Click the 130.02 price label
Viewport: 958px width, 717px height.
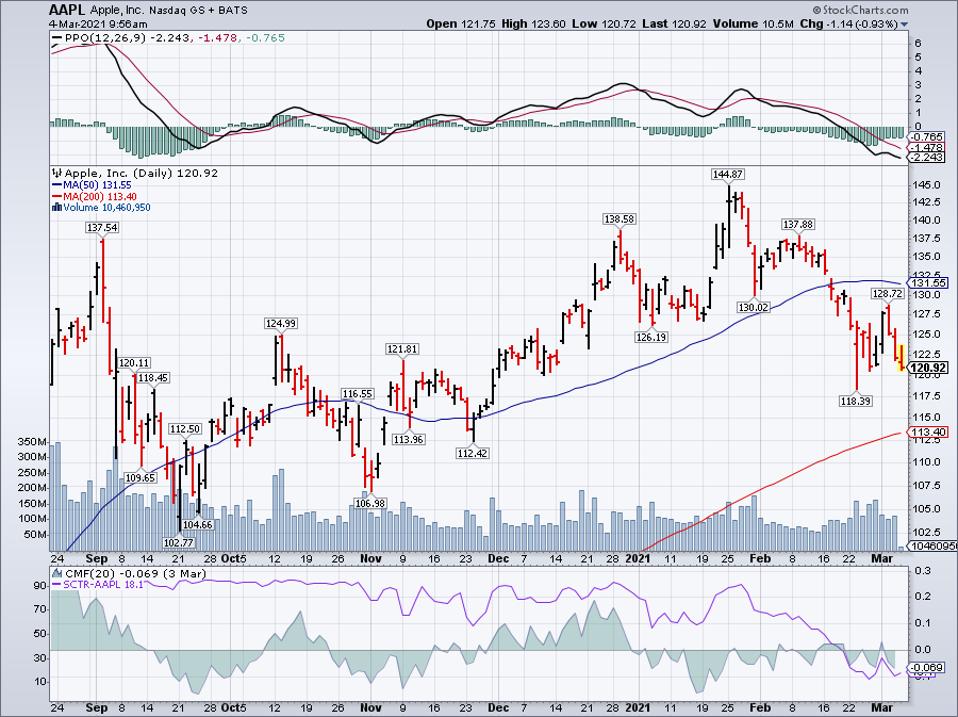tap(753, 307)
